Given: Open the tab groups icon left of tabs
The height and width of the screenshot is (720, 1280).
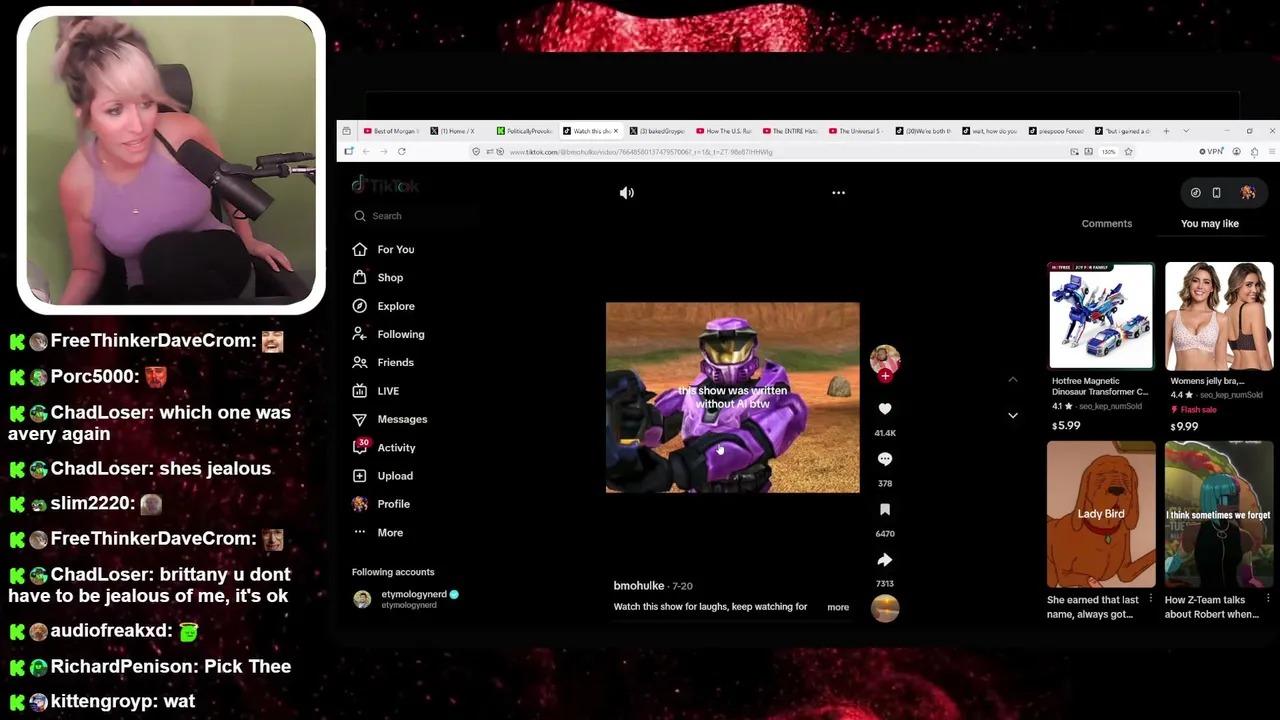Looking at the screenshot, I should tap(346, 131).
